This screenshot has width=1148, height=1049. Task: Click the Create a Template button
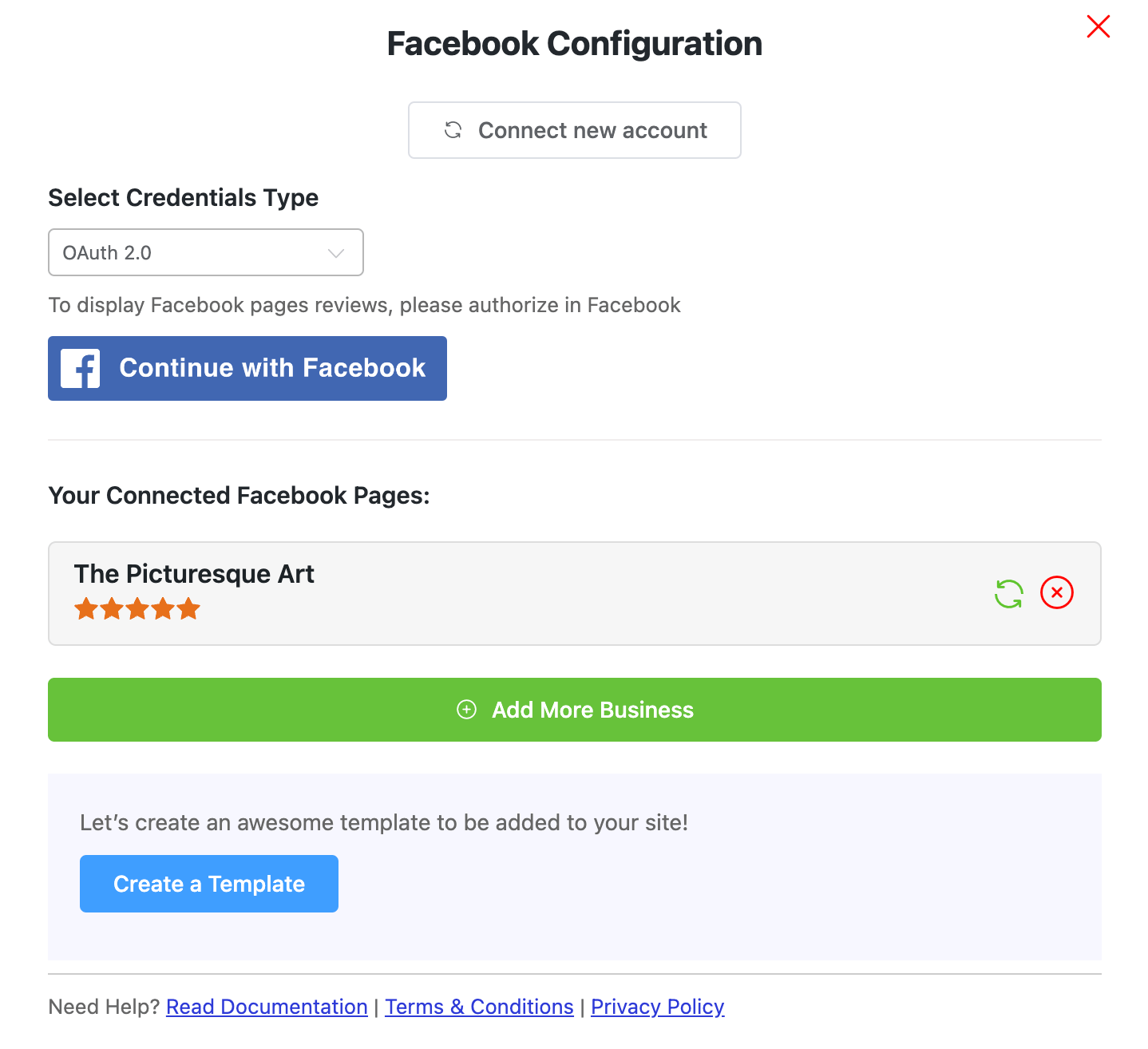point(209,884)
